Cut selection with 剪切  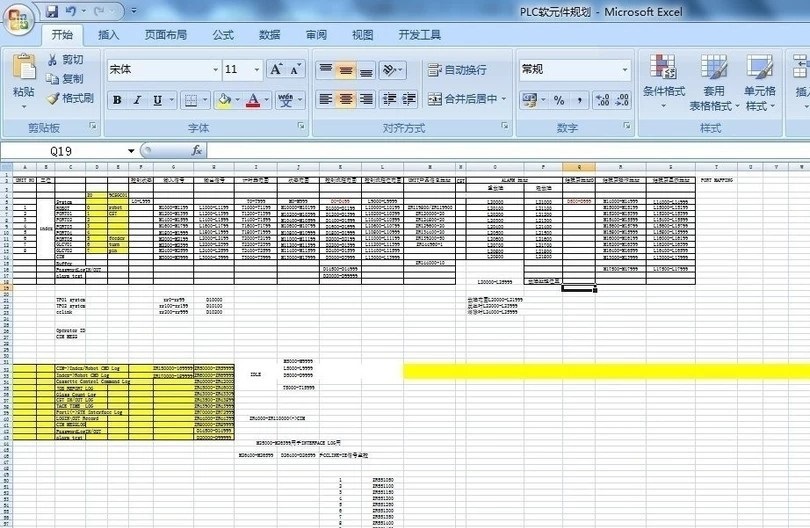pyautogui.click(x=65, y=60)
